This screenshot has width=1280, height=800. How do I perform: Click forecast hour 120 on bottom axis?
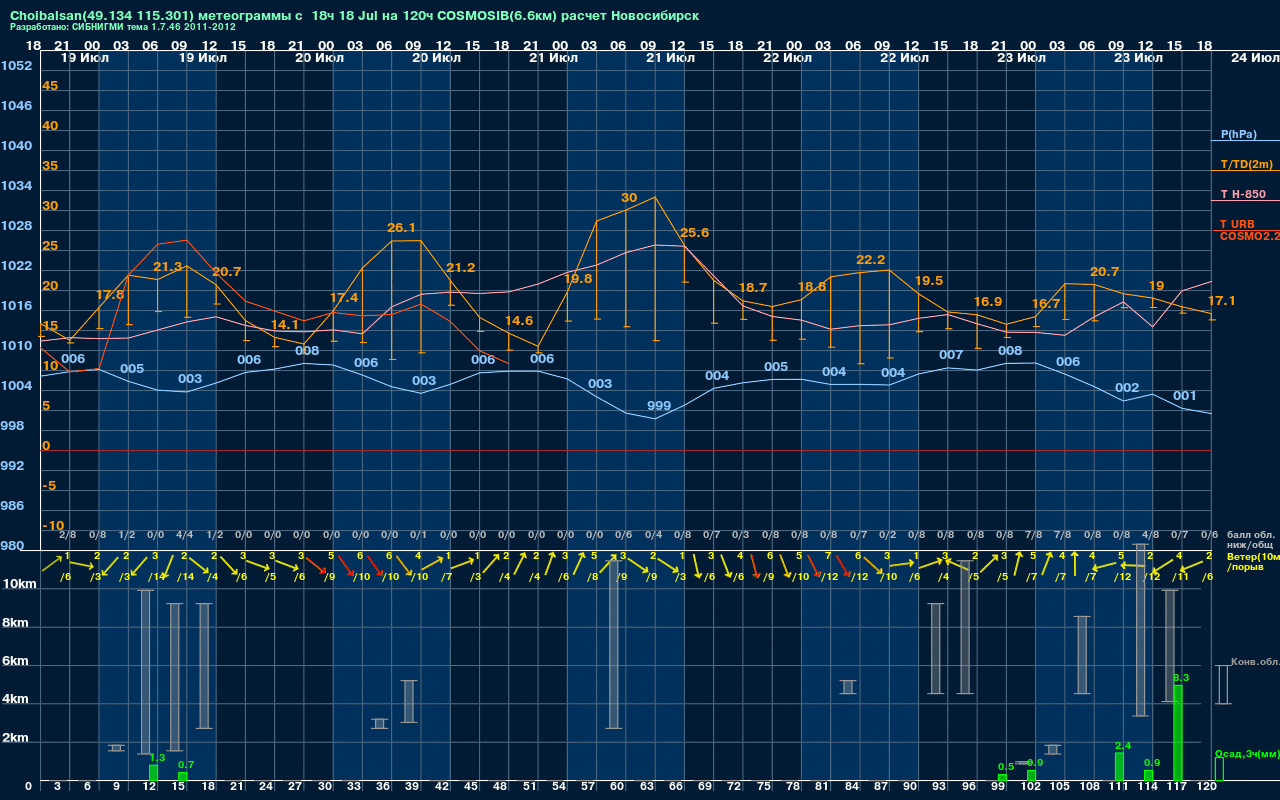1206,787
